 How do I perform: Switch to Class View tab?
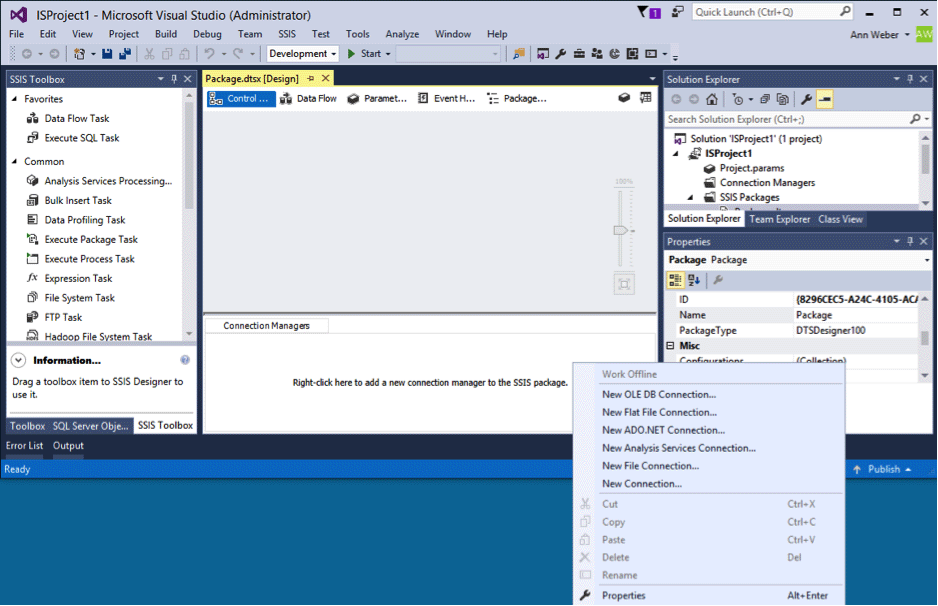tap(840, 220)
